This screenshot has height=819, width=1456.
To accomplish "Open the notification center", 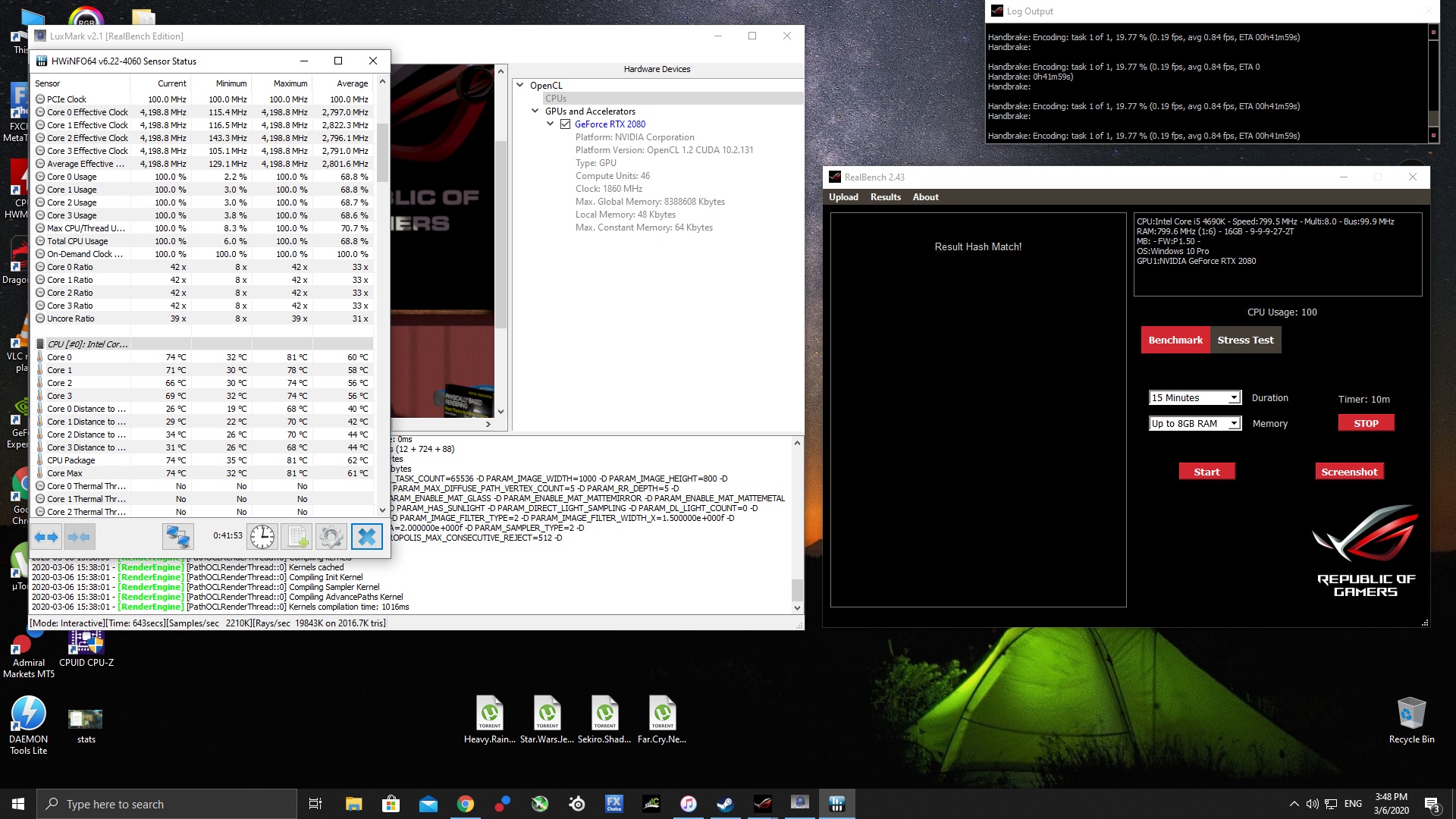I will [x=1432, y=804].
